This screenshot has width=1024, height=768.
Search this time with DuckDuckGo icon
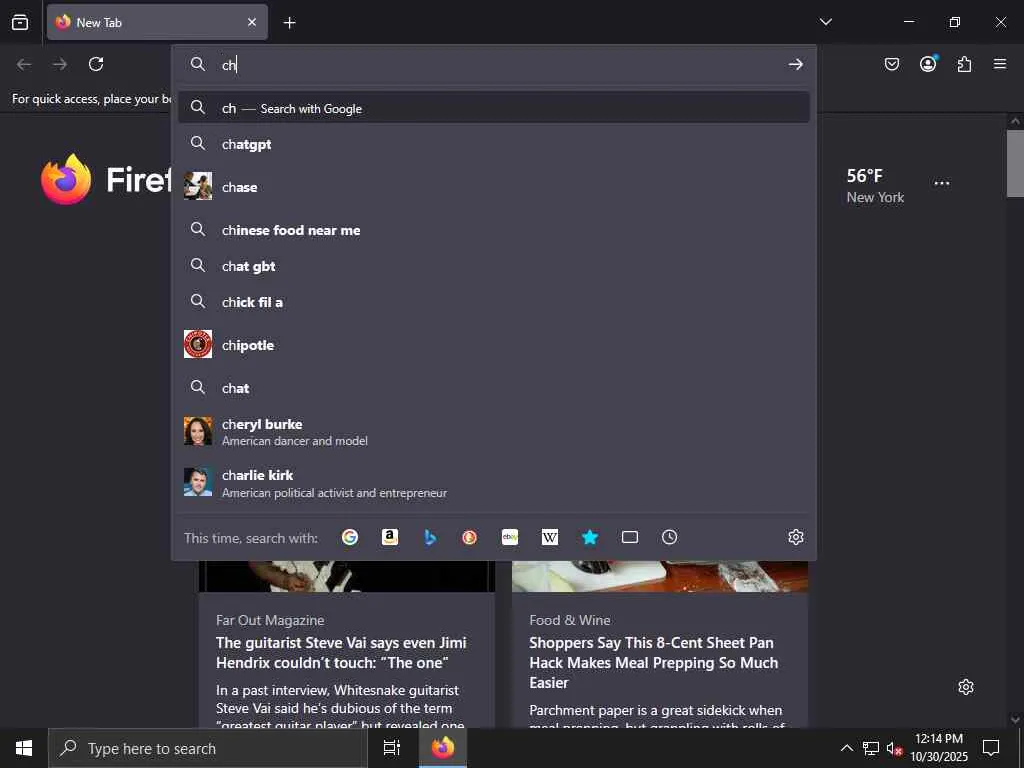tap(470, 537)
